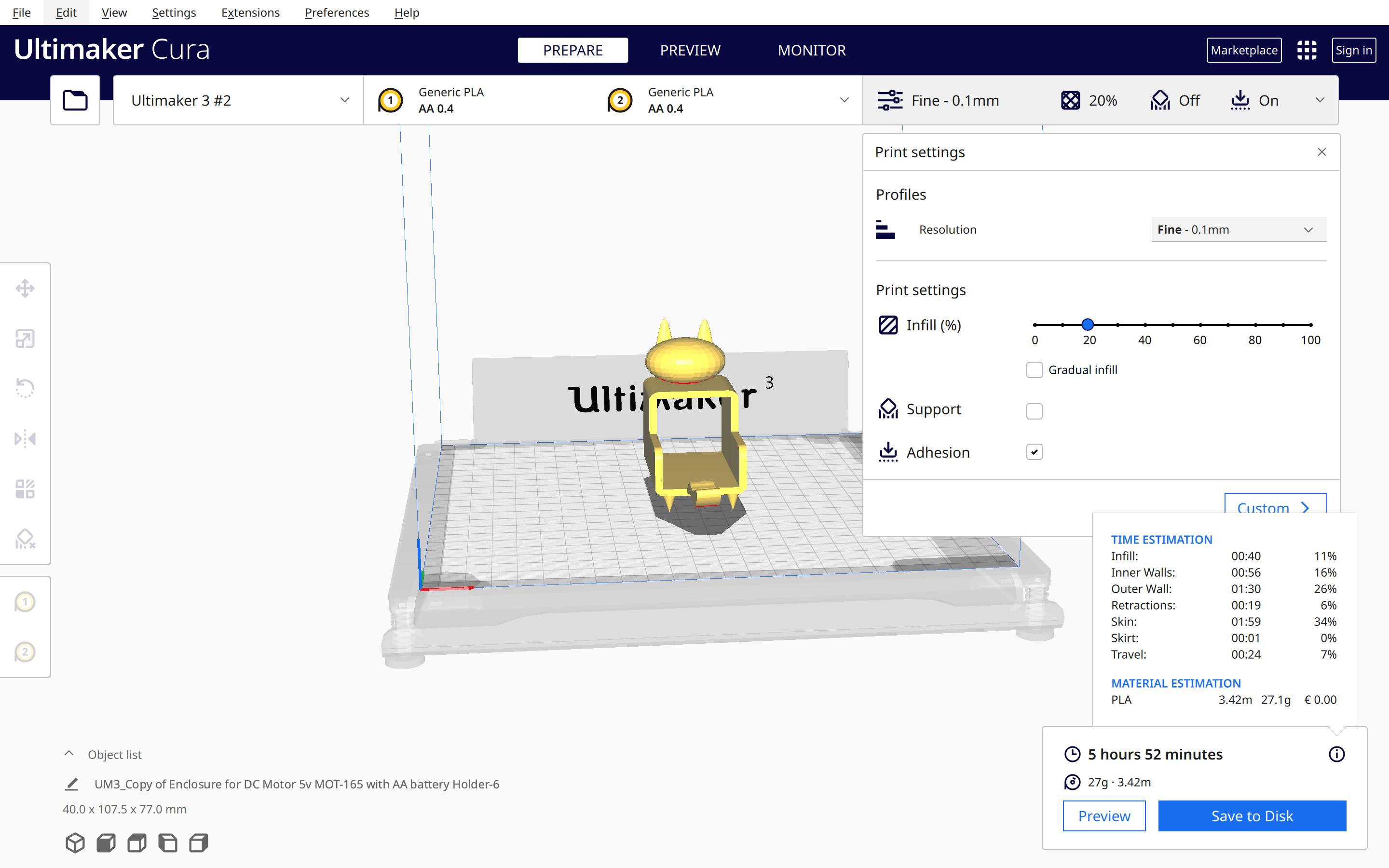Switch to Custom print settings
The height and width of the screenshot is (868, 1389).
[1275, 503]
